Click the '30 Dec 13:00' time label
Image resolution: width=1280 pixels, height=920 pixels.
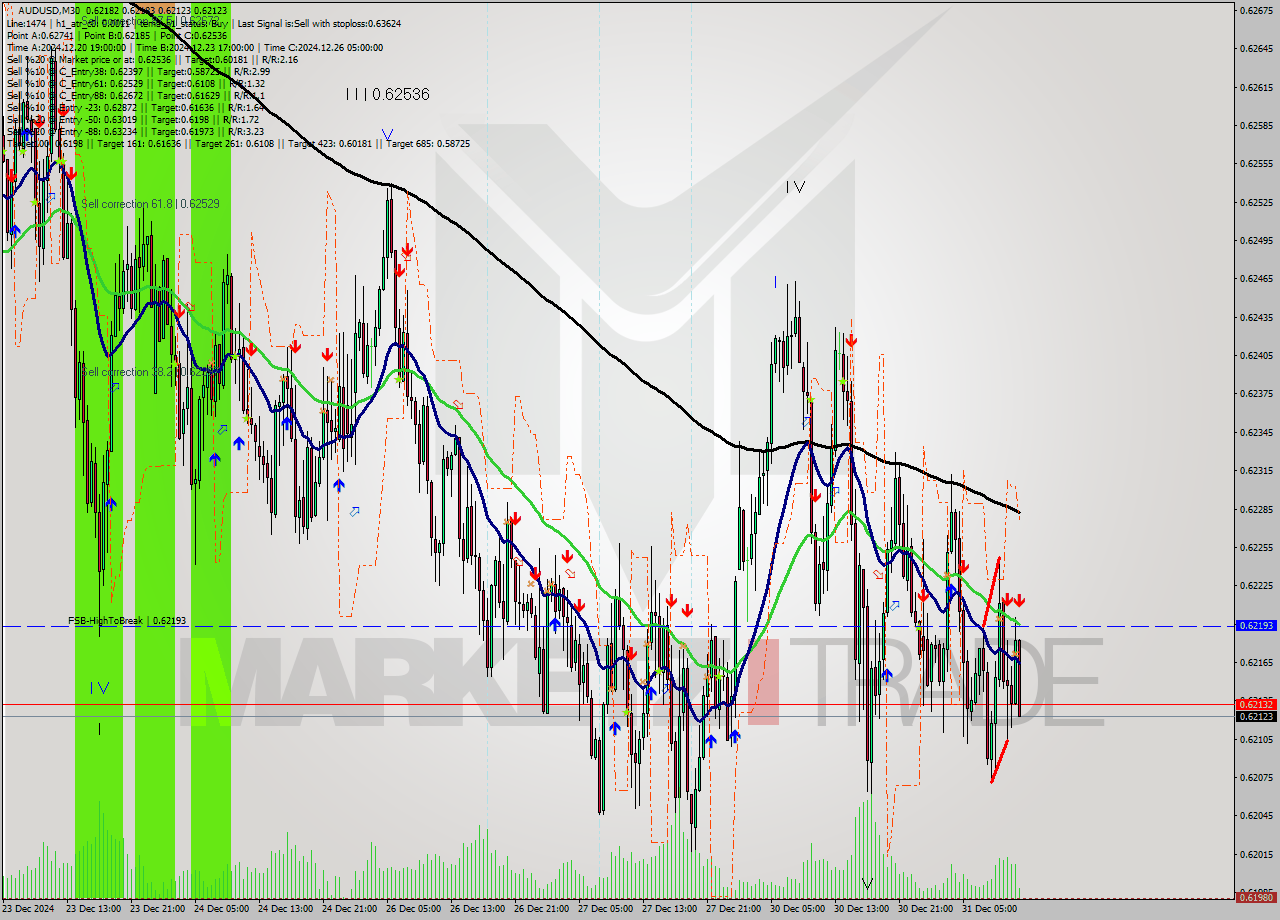(x=863, y=909)
